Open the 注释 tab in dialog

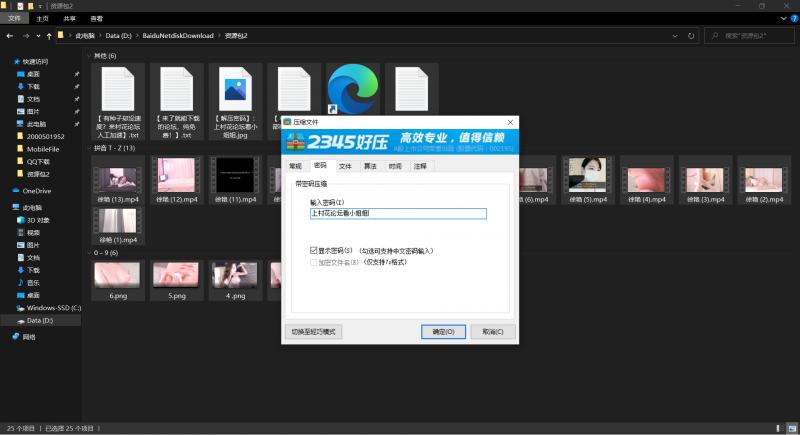[419, 166]
